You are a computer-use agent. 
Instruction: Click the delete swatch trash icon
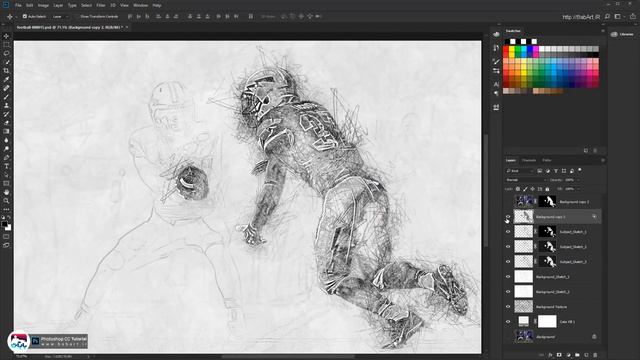click(x=595, y=151)
